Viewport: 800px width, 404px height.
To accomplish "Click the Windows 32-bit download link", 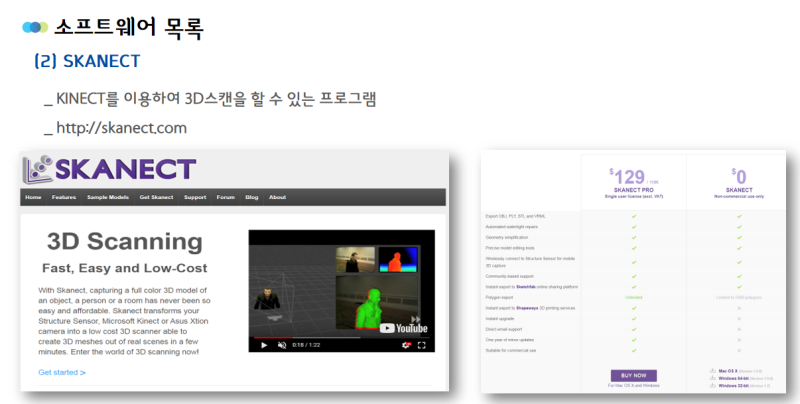I will (x=734, y=385).
